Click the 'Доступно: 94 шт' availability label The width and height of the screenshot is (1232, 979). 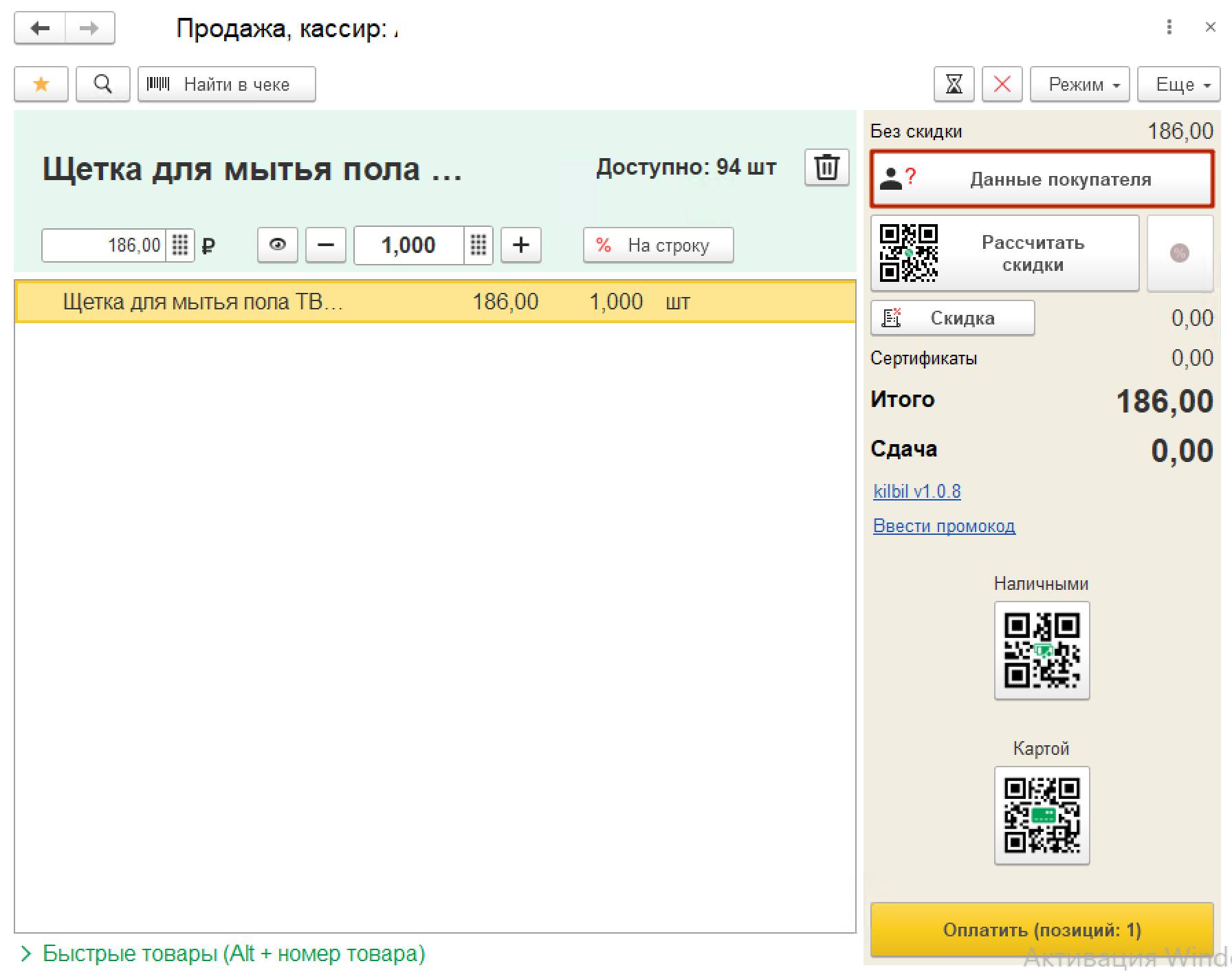(x=686, y=167)
